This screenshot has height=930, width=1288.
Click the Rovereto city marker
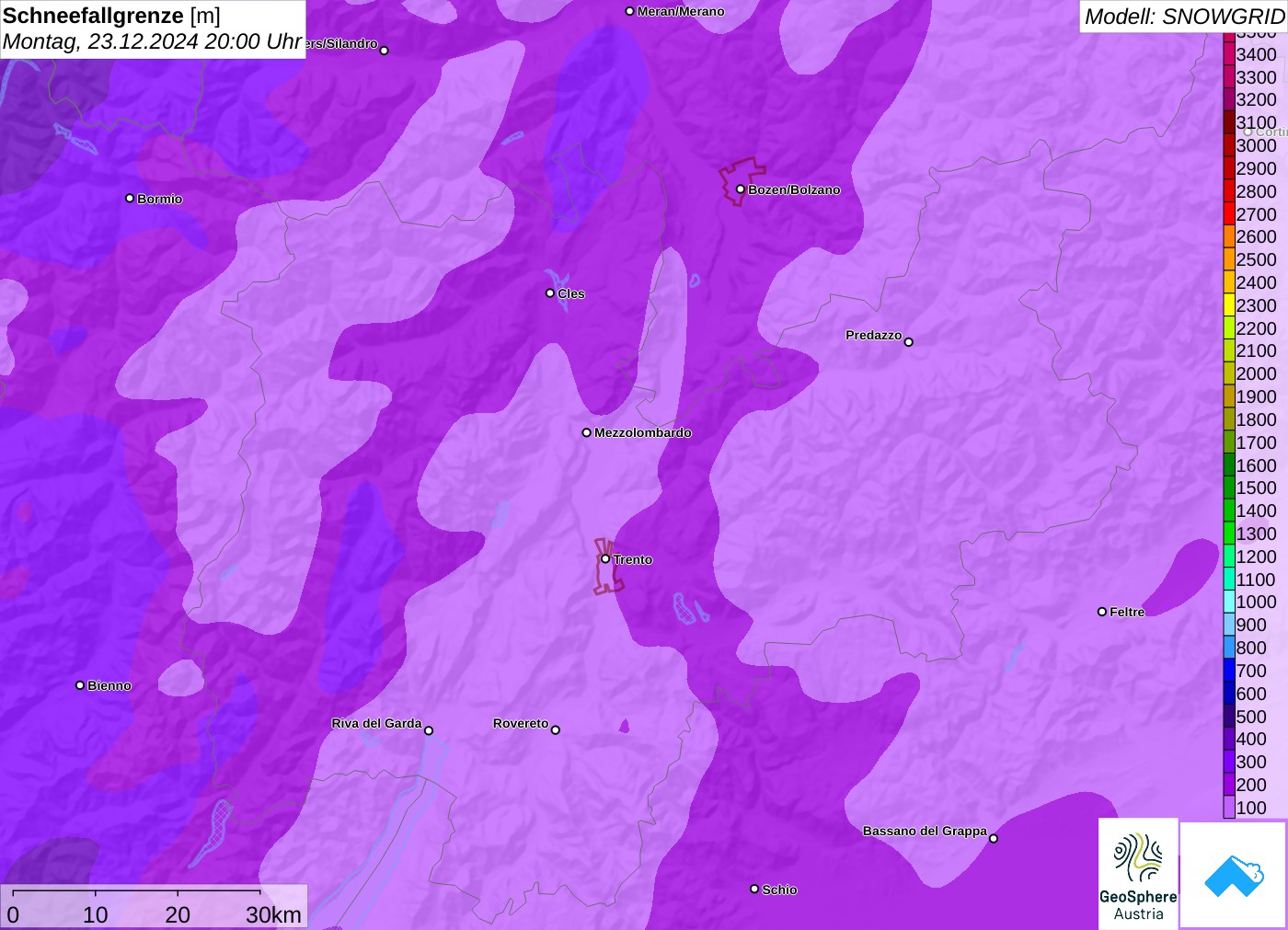point(555,730)
